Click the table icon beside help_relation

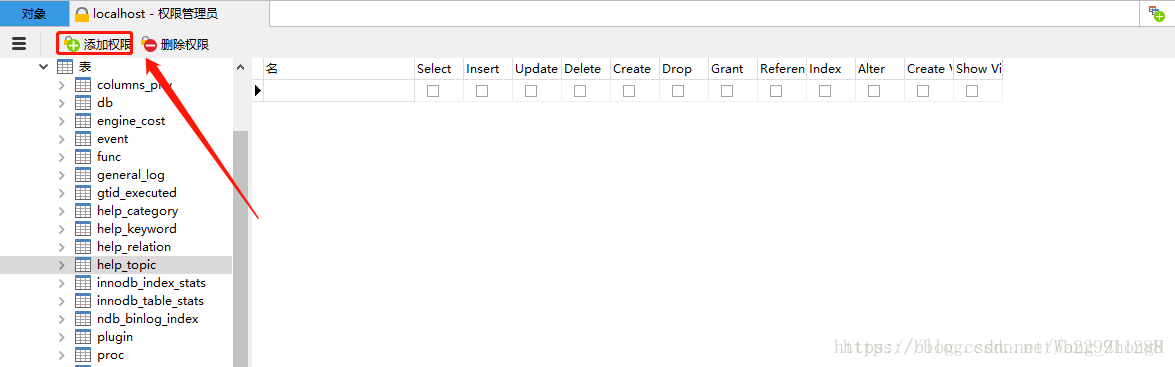[83, 246]
